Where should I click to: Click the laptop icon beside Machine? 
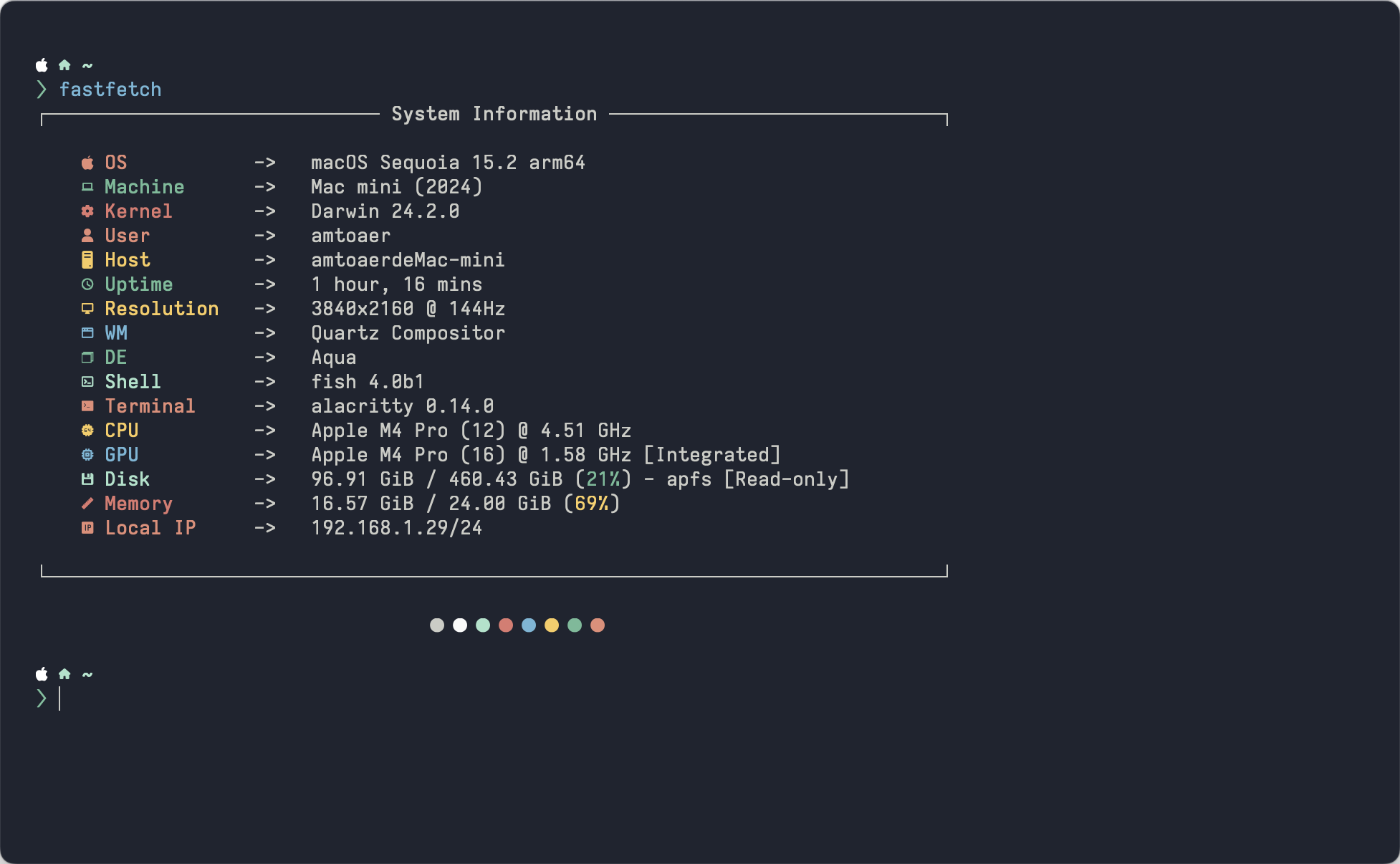coord(87,187)
